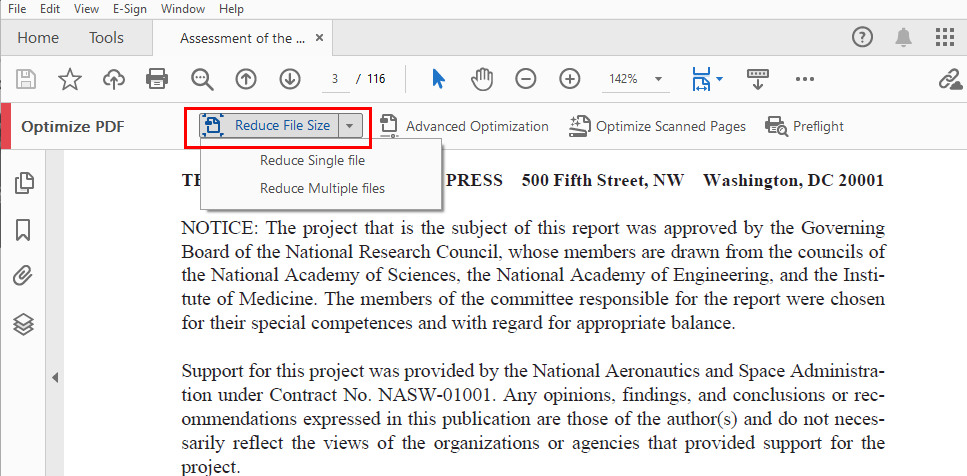Expand the page fit options arrow
The width and height of the screenshot is (967, 476).
tap(719, 79)
